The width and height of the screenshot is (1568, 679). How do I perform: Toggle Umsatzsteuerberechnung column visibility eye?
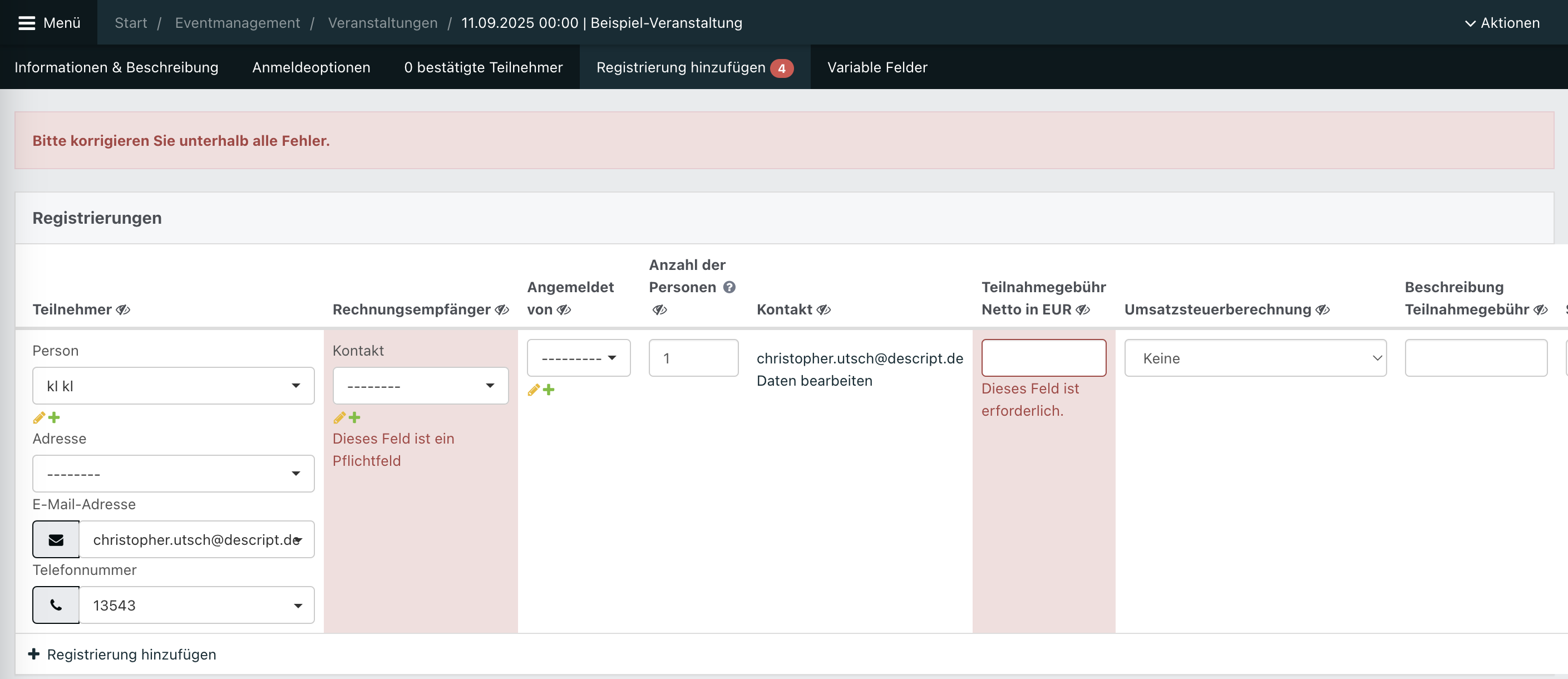click(1323, 310)
